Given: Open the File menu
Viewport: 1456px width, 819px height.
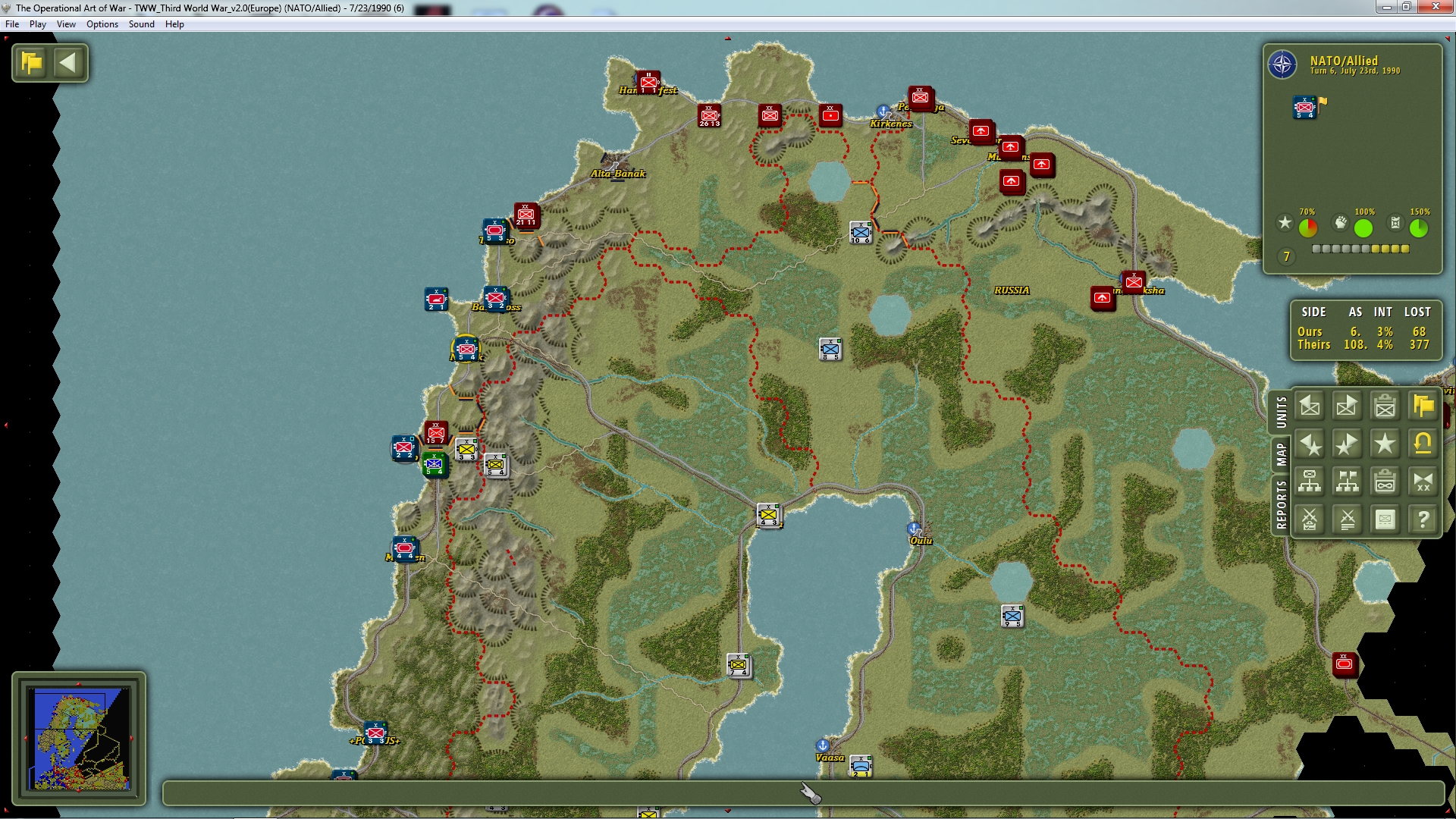Looking at the screenshot, I should pyautogui.click(x=12, y=24).
